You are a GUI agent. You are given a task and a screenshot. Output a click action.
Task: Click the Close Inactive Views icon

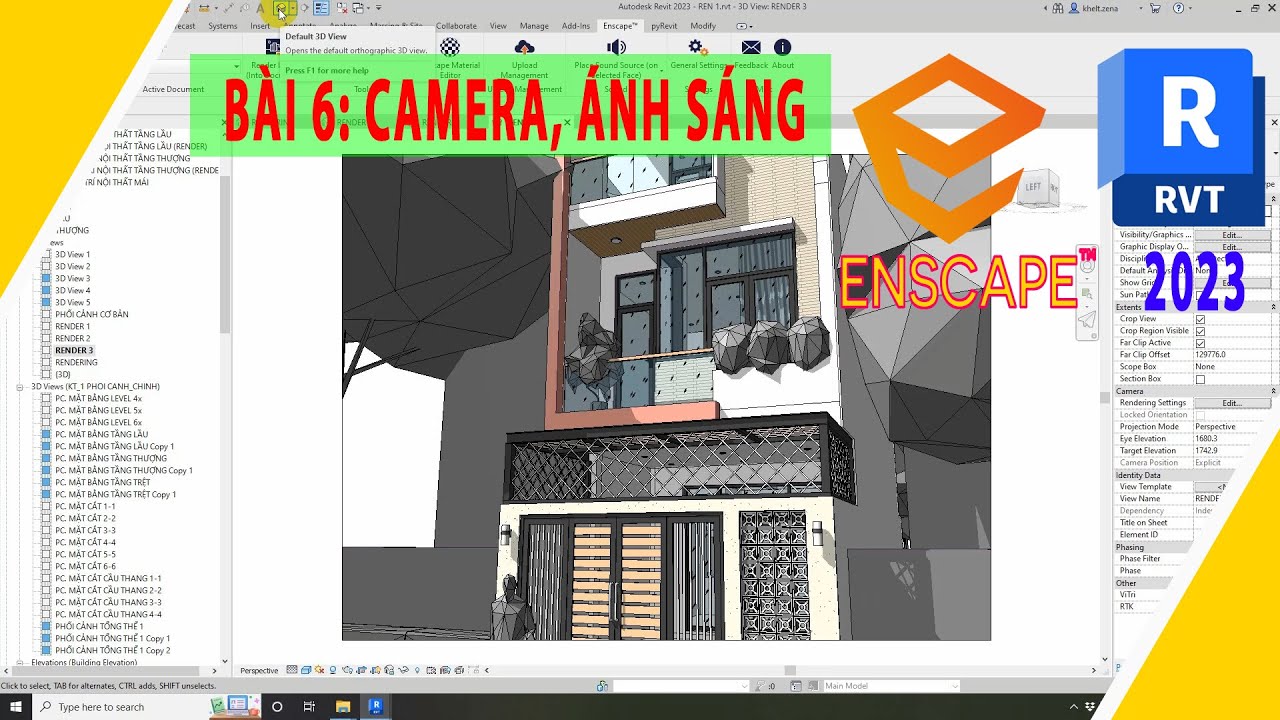pos(340,8)
